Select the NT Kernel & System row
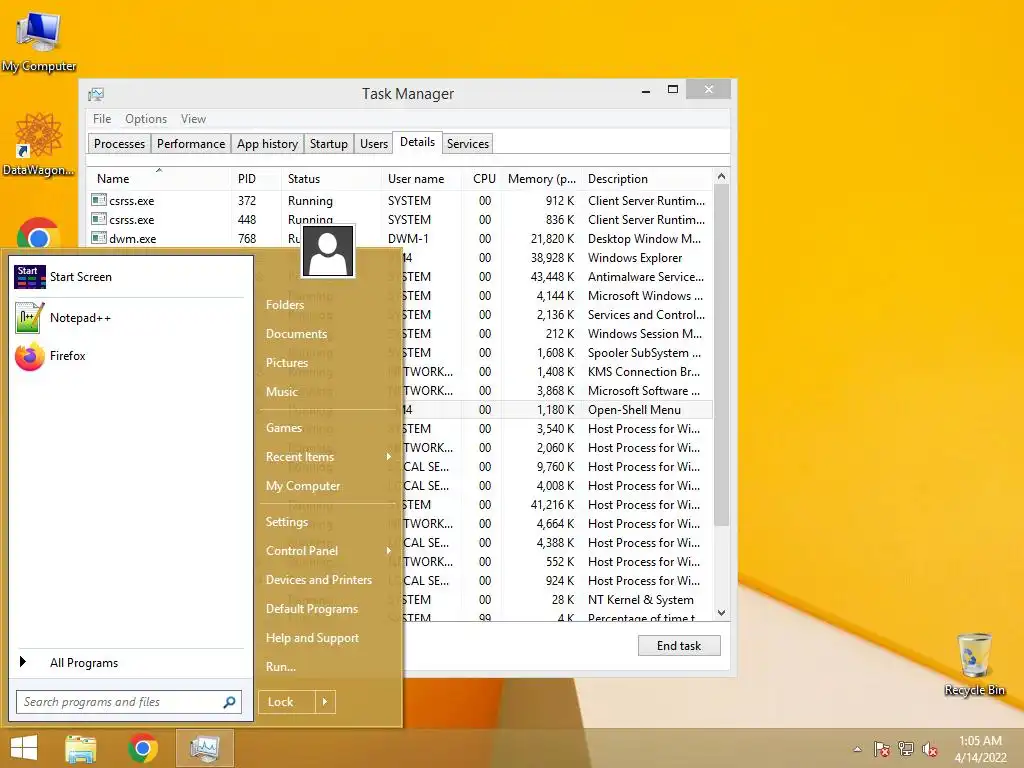The height and width of the screenshot is (768, 1024). [558, 600]
